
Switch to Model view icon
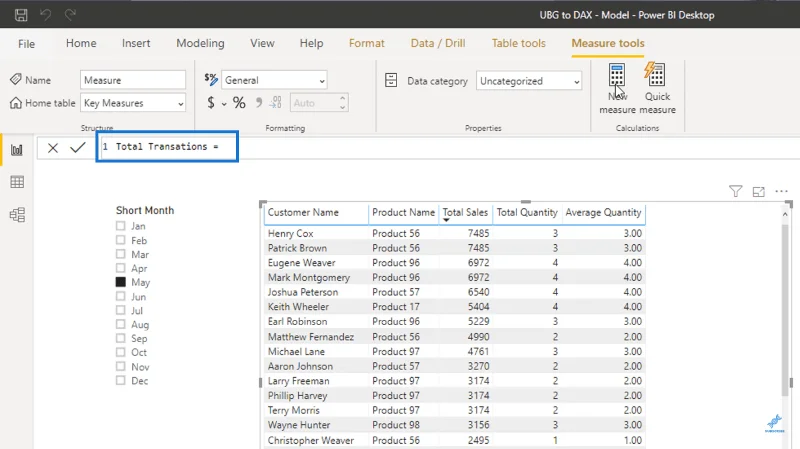point(17,215)
